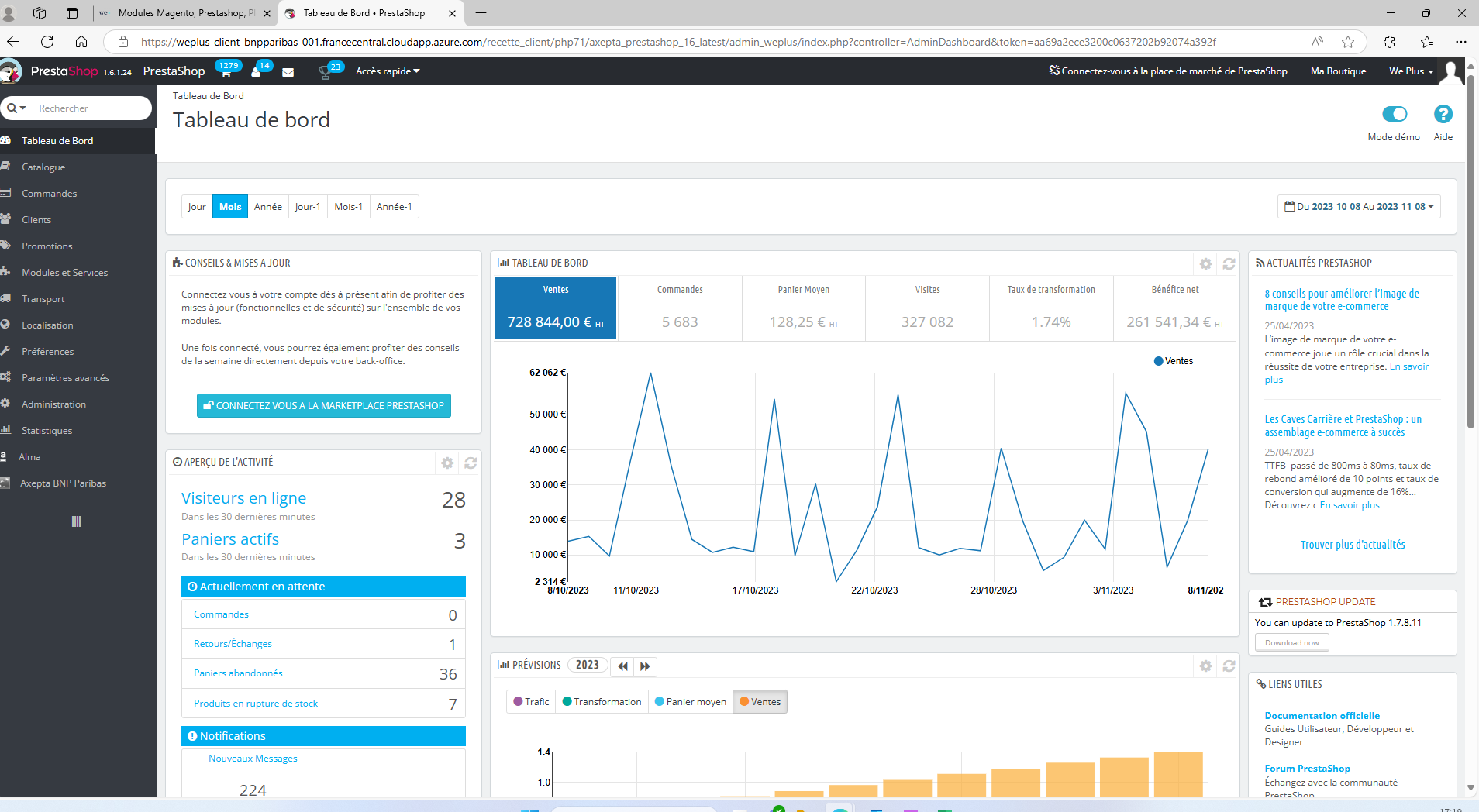Go to next year in Prévisions

click(x=645, y=666)
